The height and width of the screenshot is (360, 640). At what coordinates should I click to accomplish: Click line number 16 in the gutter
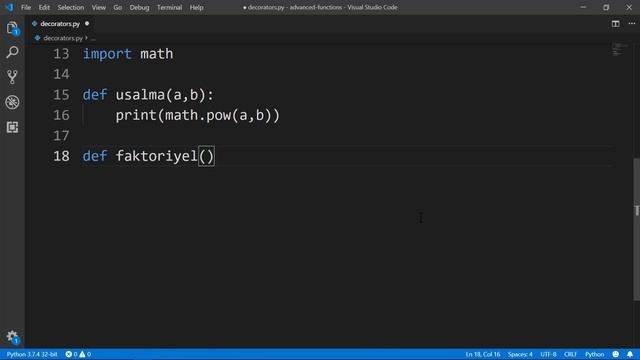pyautogui.click(x=61, y=115)
